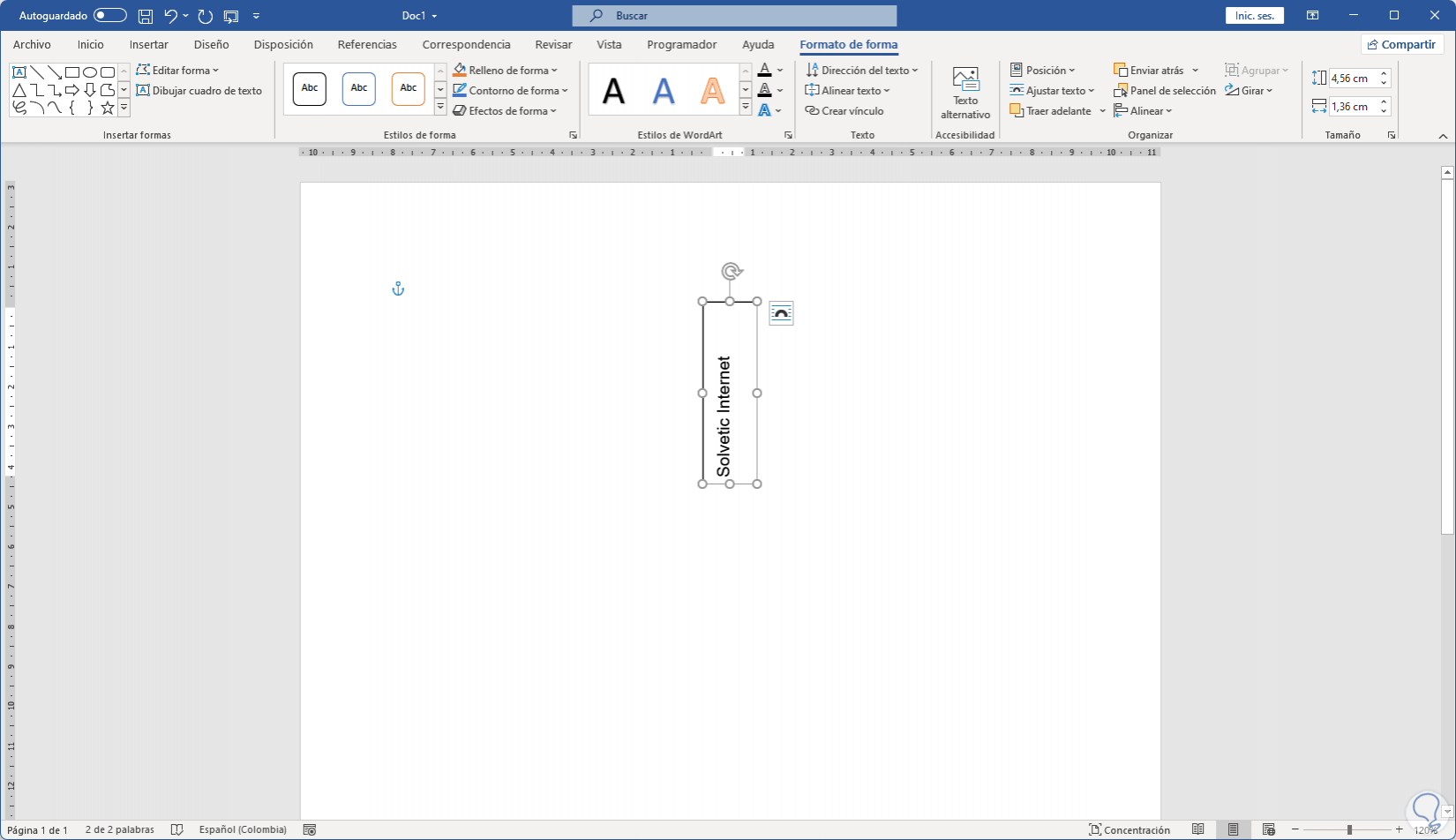Open the Archivo menu
The width and height of the screenshot is (1456, 840).
tap(32, 44)
